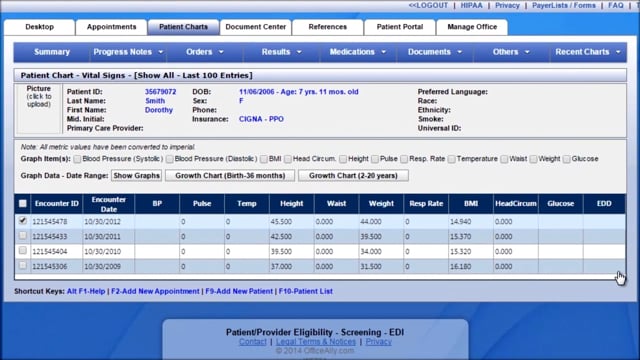Screen dimensions: 640x360
Task: Open the Manage Office tab
Action: point(472,27)
